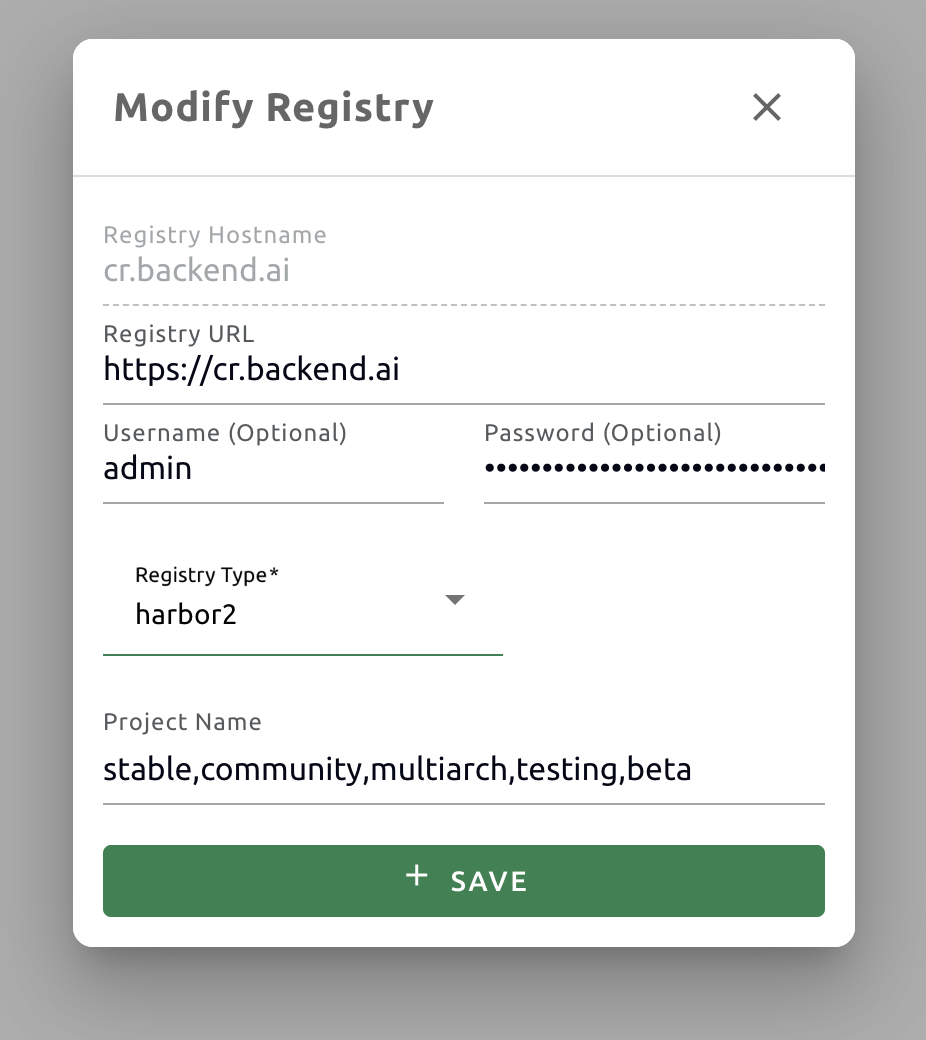Click the dropdown arrow next to harbor2
The height and width of the screenshot is (1040, 926).
click(x=455, y=600)
